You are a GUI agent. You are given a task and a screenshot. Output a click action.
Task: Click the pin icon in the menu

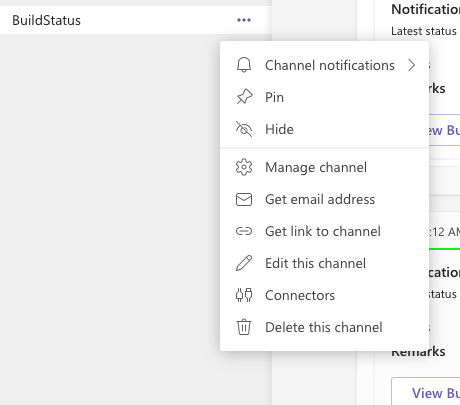244,97
